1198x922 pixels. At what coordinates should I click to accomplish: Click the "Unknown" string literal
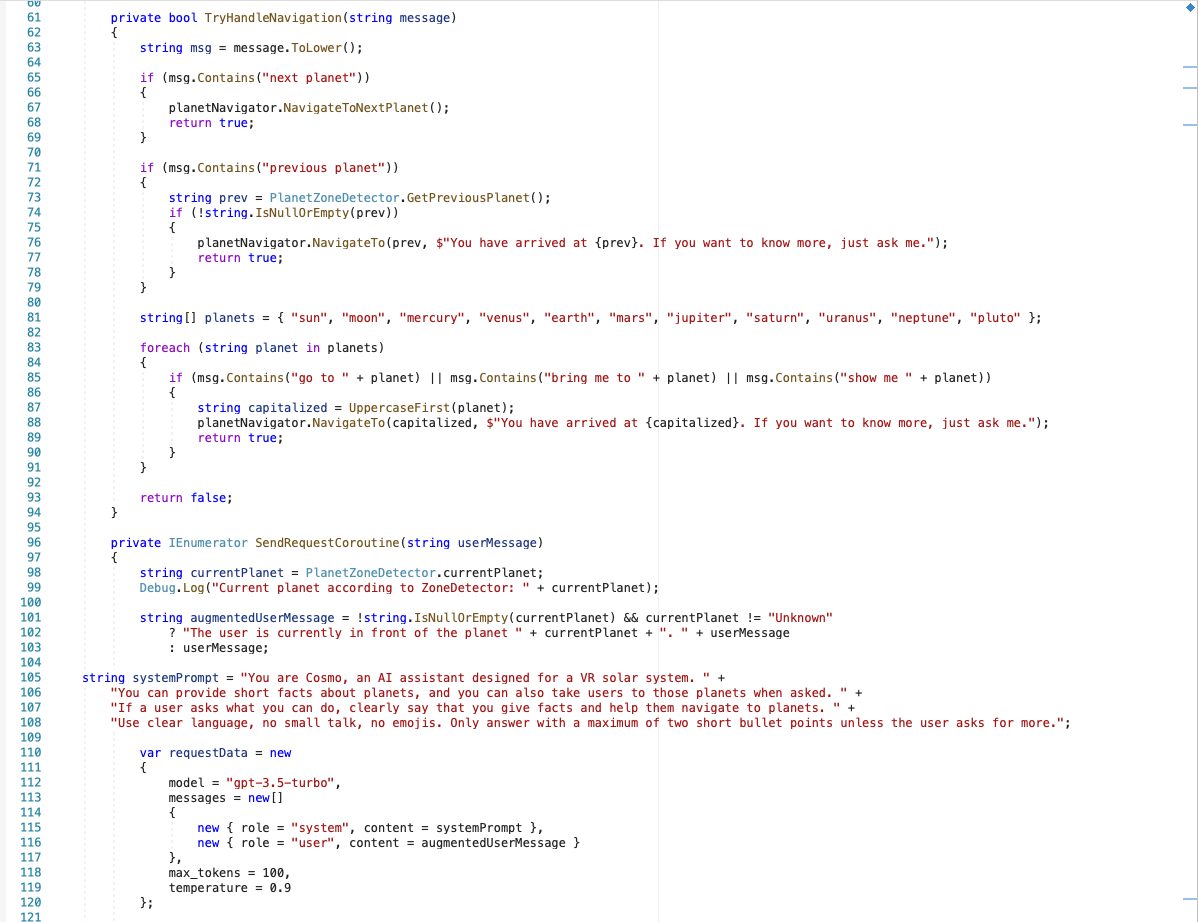[x=800, y=618]
